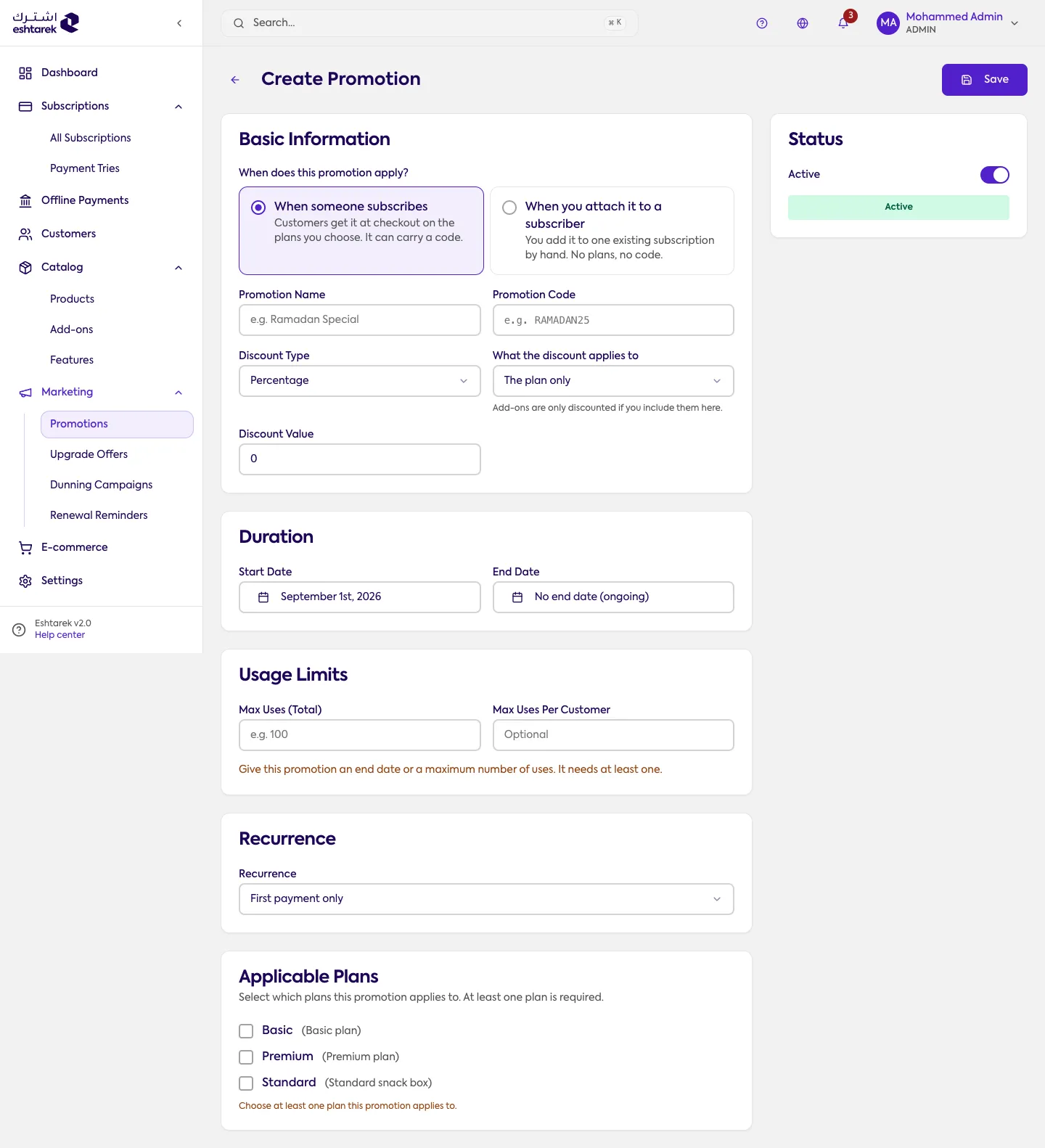Screen dimensions: 1045x1148
Task: Open the user account menu chevron
Action: tap(1015, 23)
